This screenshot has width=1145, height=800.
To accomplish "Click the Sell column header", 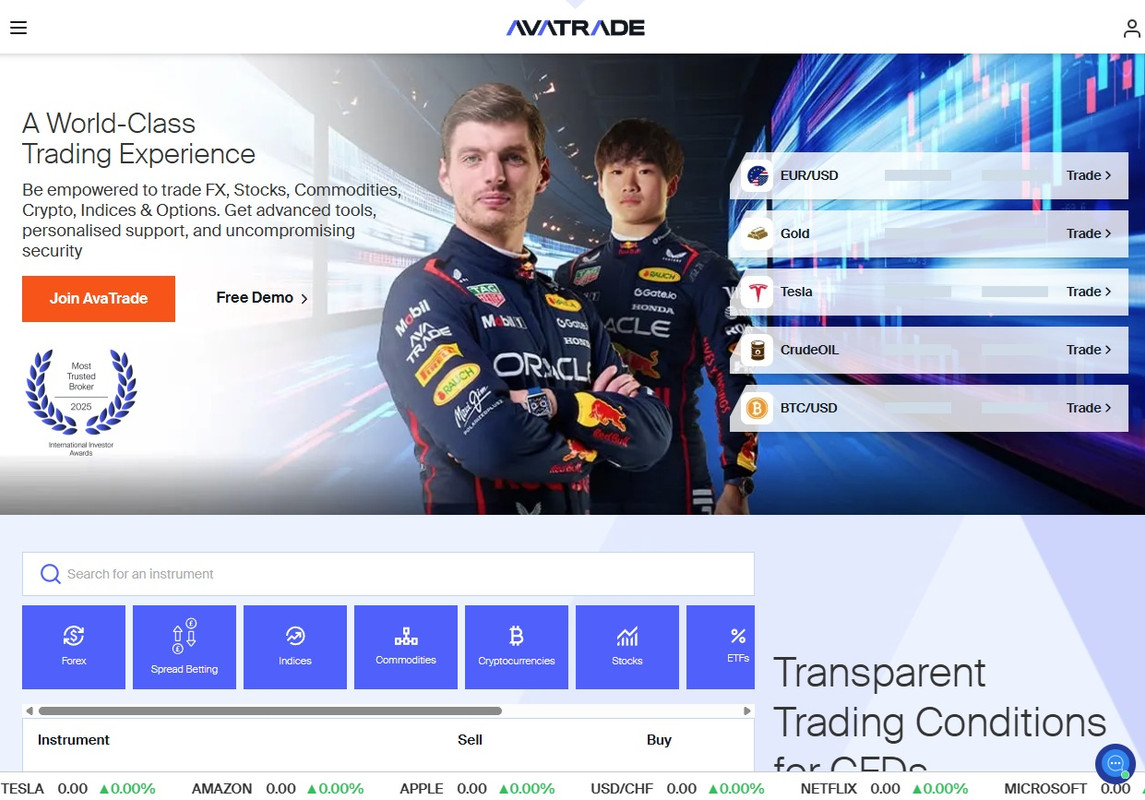I will pos(470,740).
